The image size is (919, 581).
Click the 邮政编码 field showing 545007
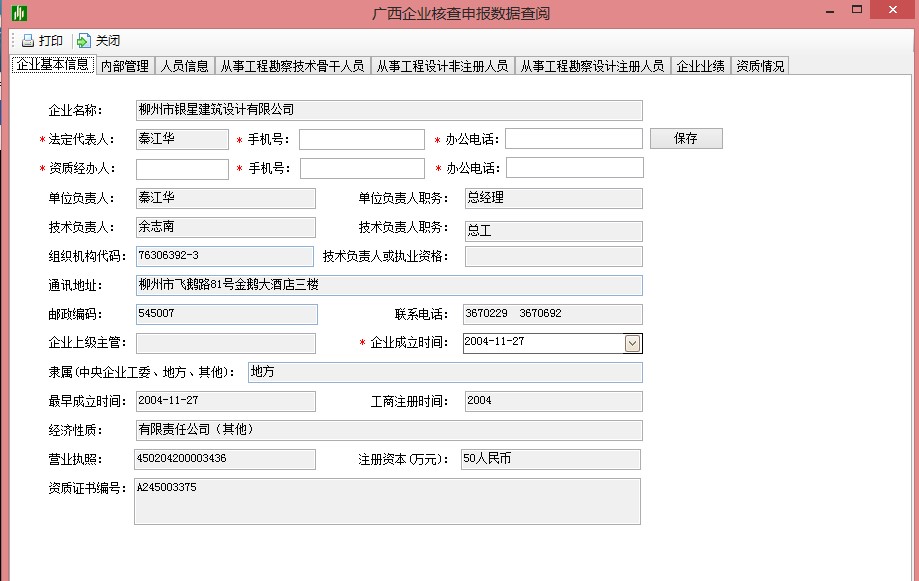[x=226, y=315]
